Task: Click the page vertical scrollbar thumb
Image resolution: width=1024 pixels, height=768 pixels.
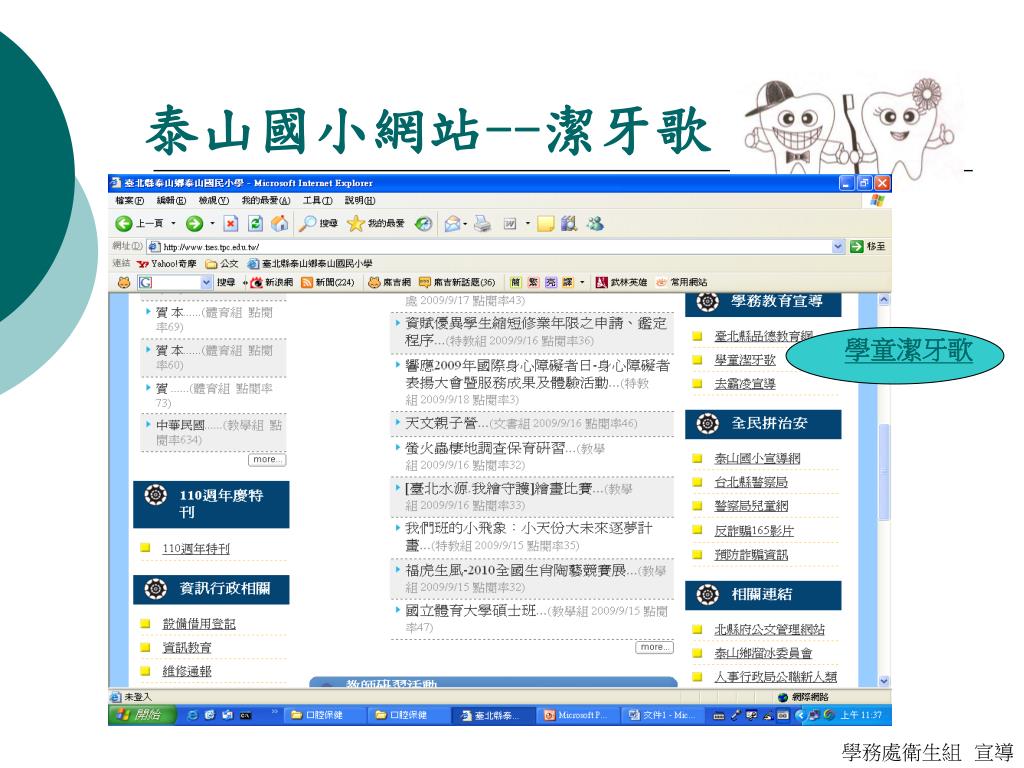Action: pyautogui.click(x=884, y=472)
